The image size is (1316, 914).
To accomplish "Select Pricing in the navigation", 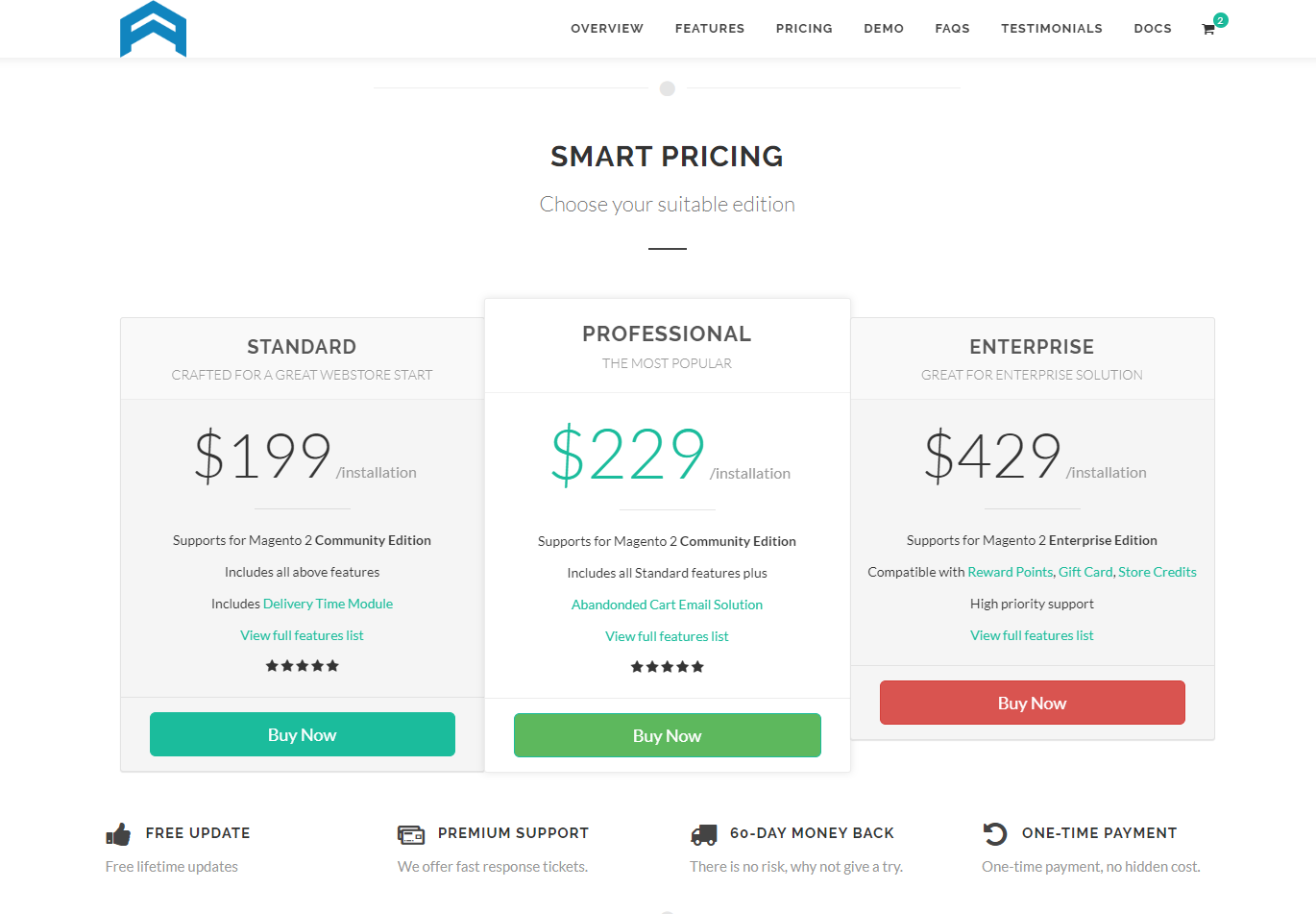I will [x=804, y=29].
